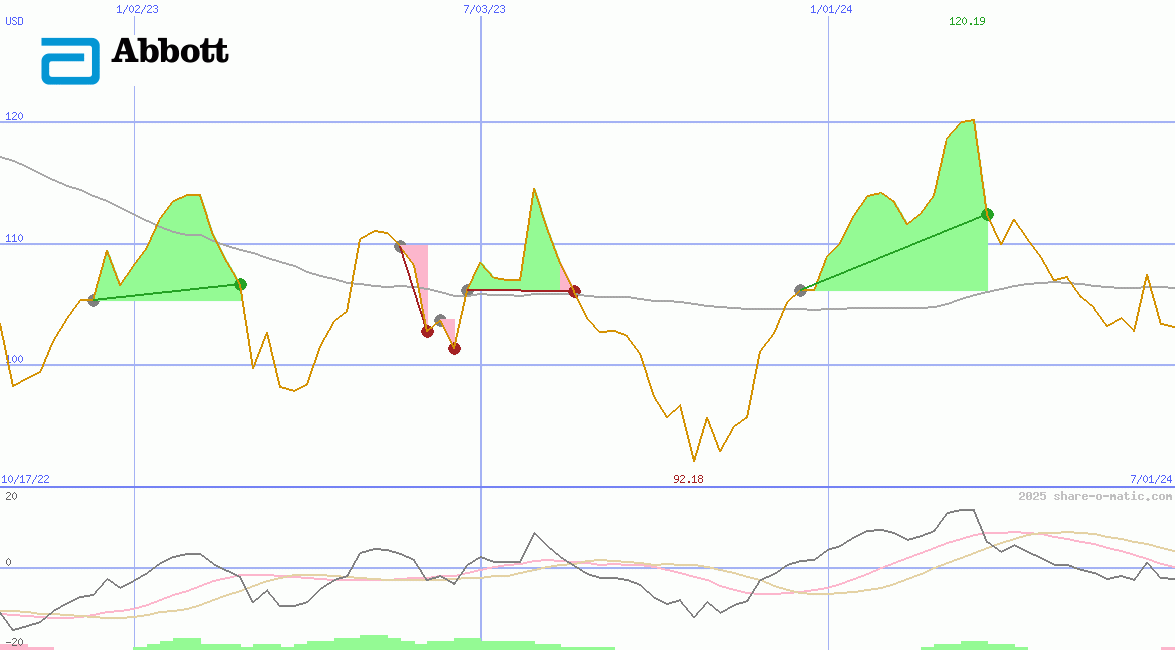This screenshot has height=650, width=1175.
Task: Click the first green exit marker near 1/02/23
Action: (x=240, y=285)
